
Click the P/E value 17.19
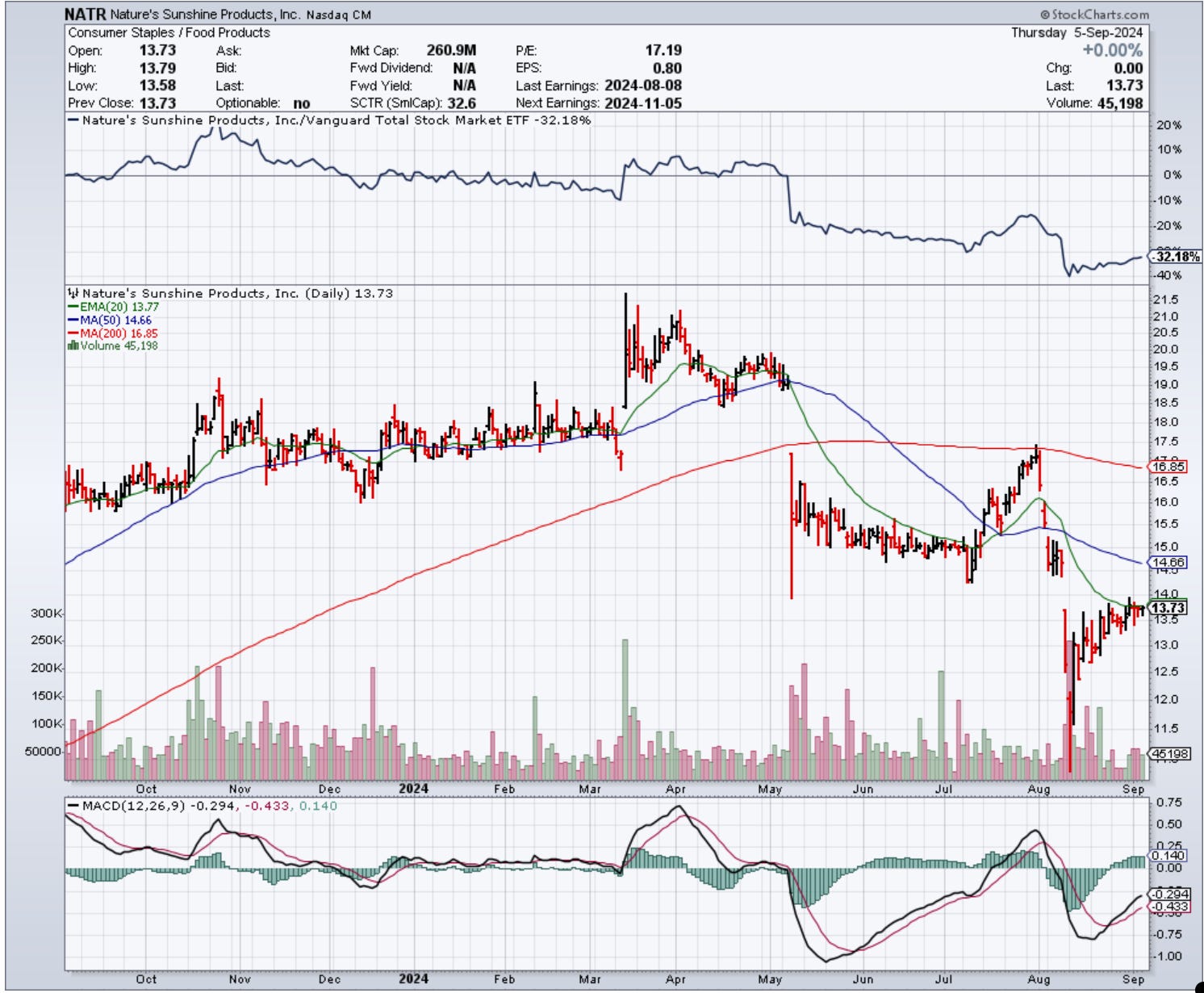[x=663, y=50]
